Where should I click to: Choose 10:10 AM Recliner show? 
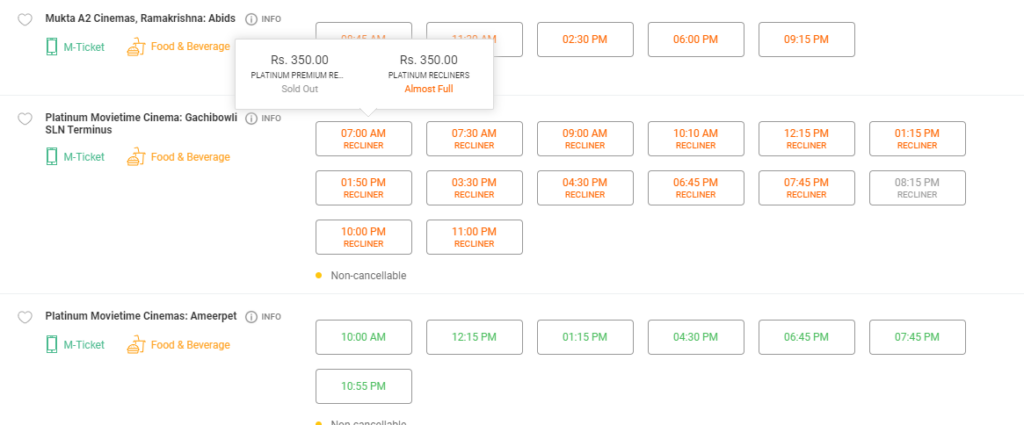point(696,138)
